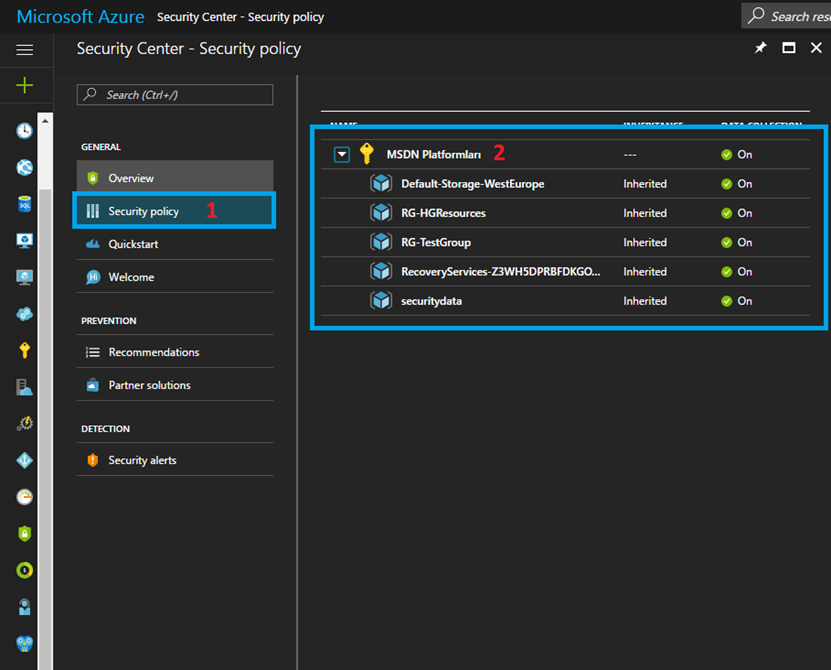Click the yellow key icon beside MSDN Platformları
The image size is (831, 670).
coord(367,154)
